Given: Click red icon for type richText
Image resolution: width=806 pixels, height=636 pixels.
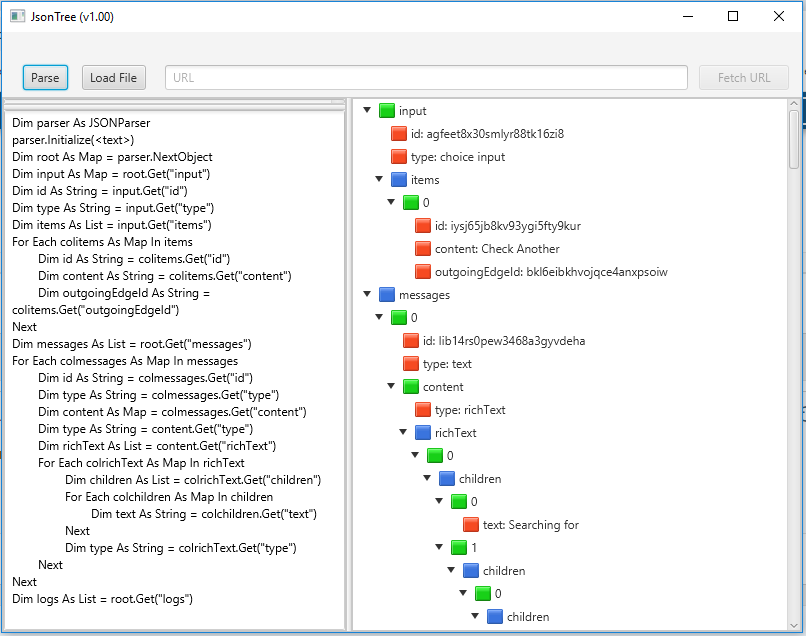Looking at the screenshot, I should (423, 410).
